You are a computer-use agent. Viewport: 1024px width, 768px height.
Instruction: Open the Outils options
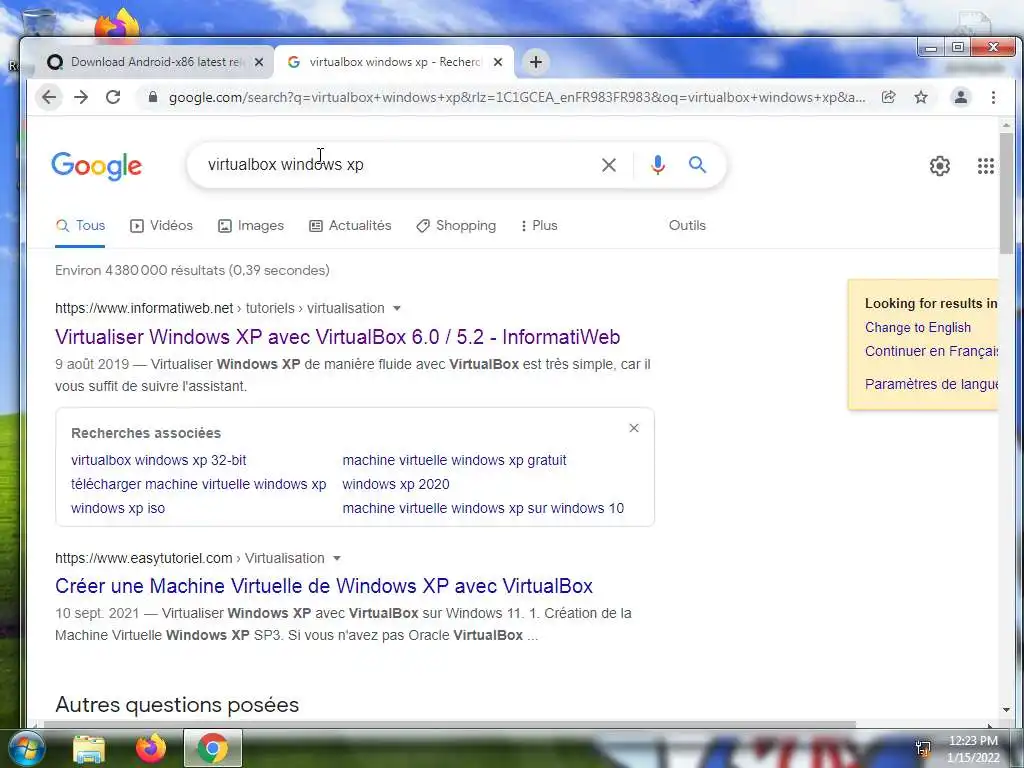(x=687, y=225)
